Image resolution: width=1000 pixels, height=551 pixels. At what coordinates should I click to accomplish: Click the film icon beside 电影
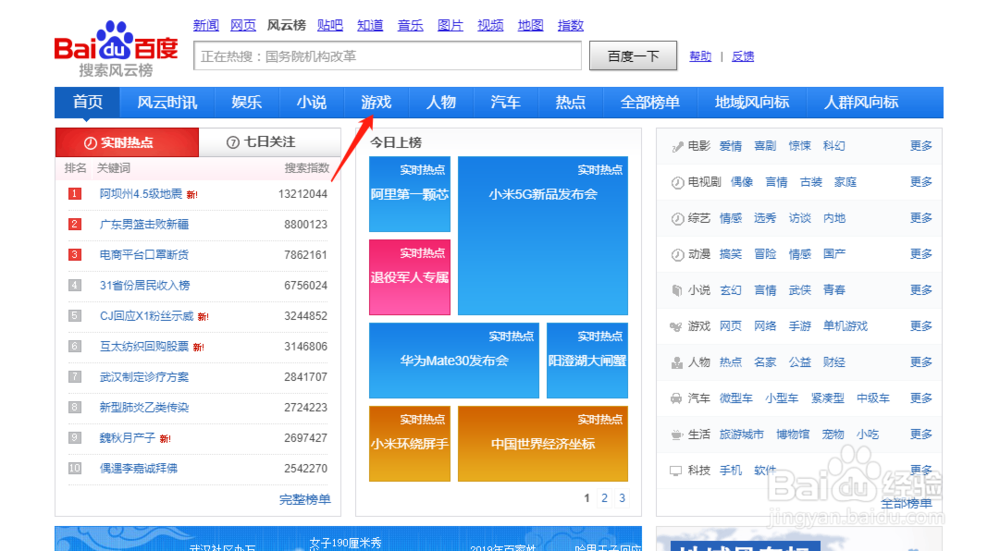[x=677, y=147]
